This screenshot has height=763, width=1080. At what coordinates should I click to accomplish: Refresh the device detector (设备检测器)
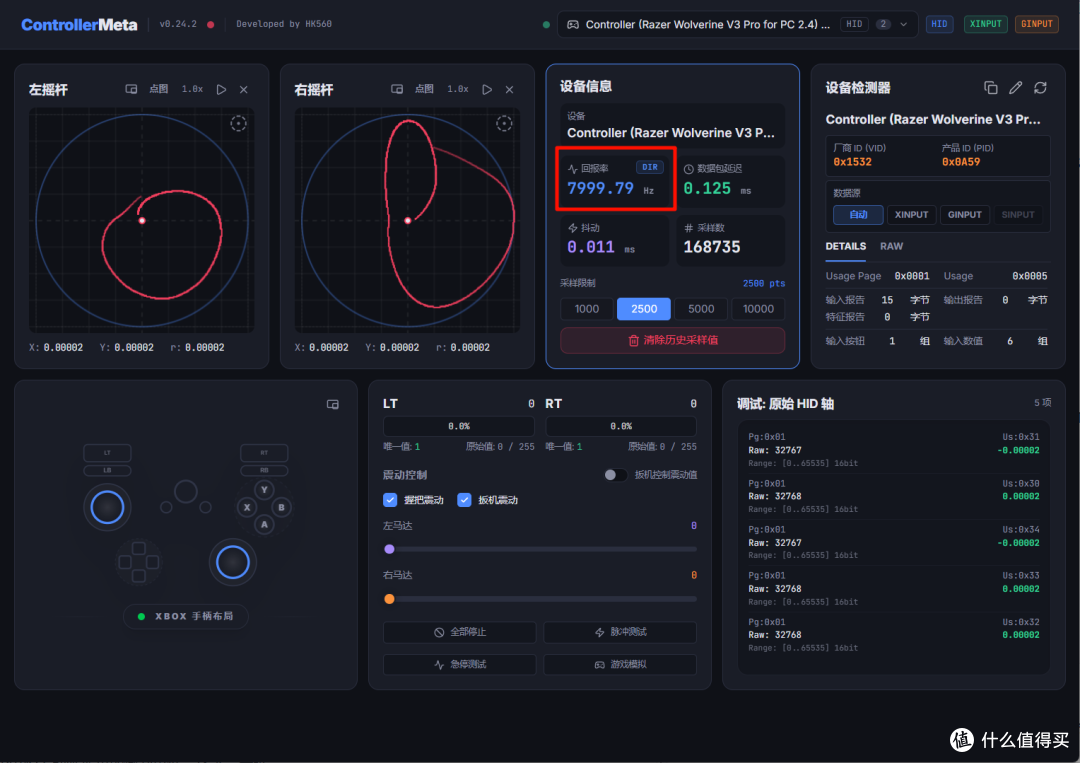tap(1040, 87)
